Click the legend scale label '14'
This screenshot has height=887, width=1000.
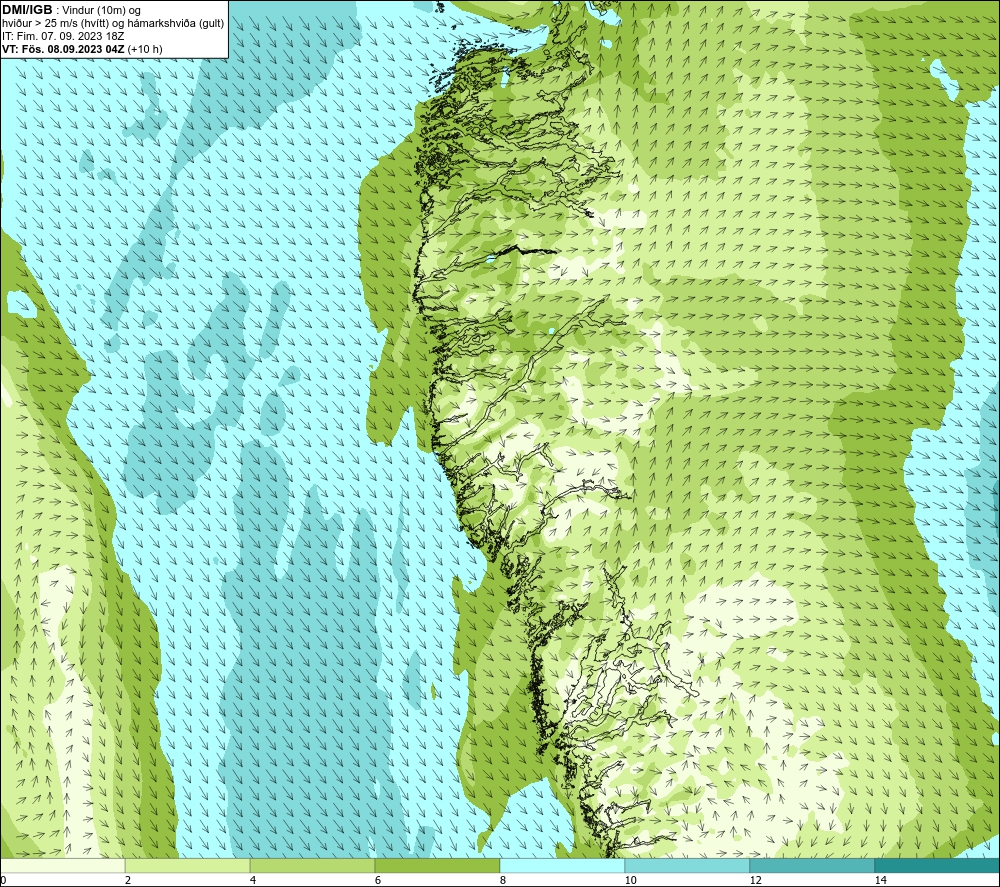click(880, 881)
